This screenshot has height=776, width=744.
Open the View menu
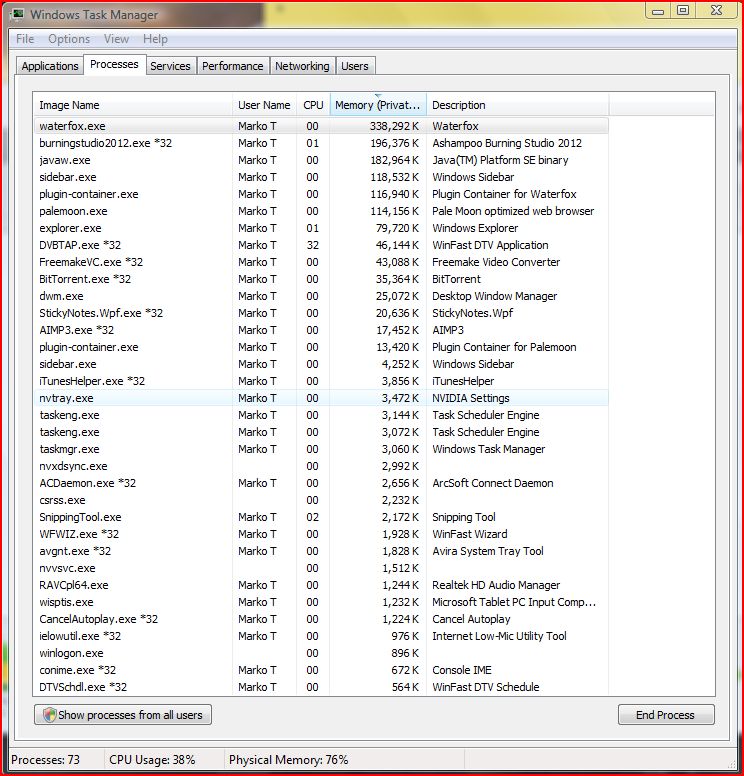(116, 39)
